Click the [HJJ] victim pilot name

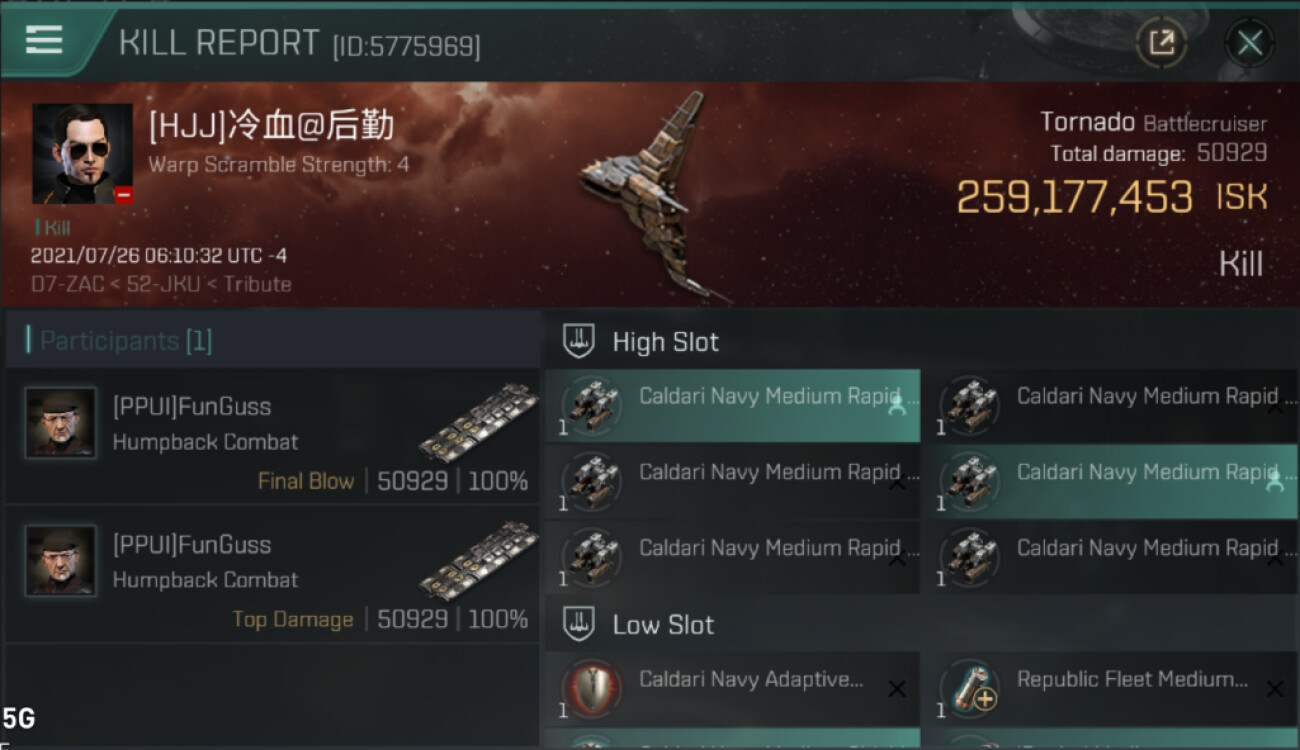tap(271, 127)
